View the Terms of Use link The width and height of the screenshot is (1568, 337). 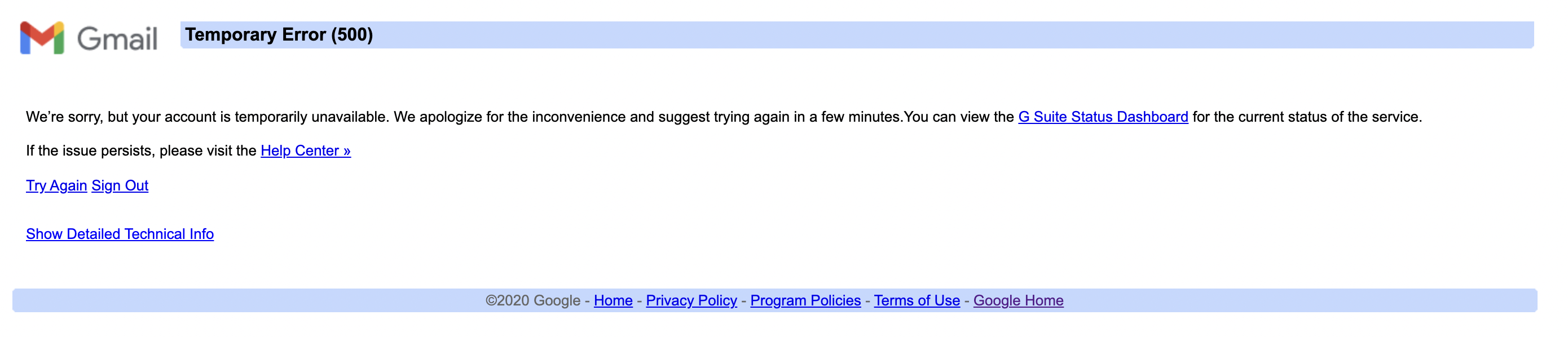tap(917, 300)
